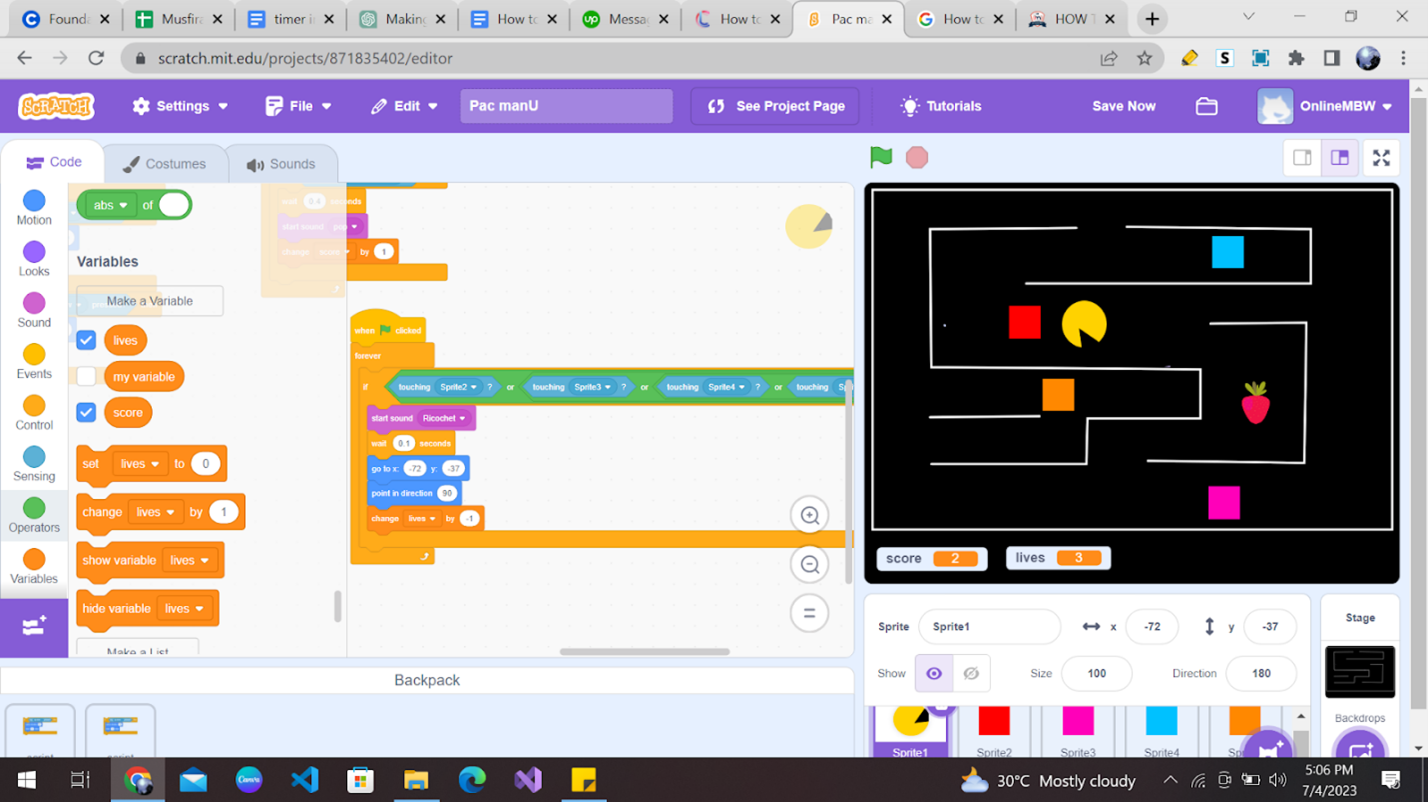Open the Ricochet sound dropdown
The image size is (1428, 802).
point(444,418)
